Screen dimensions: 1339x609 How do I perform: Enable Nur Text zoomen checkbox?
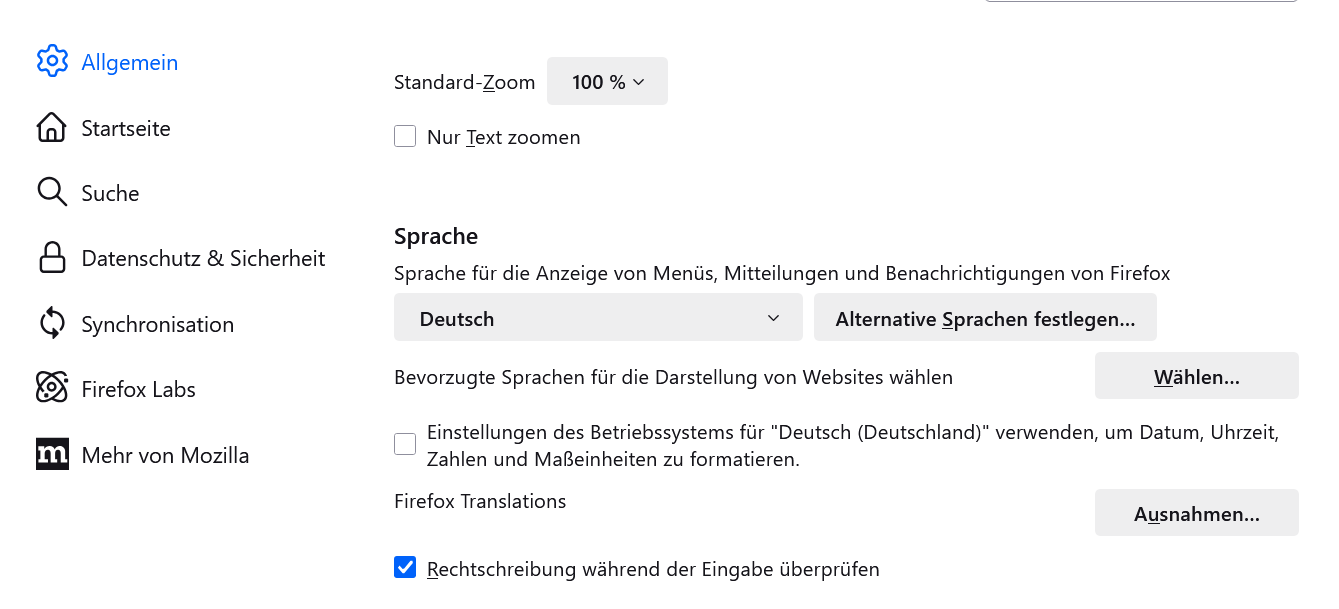tap(405, 136)
